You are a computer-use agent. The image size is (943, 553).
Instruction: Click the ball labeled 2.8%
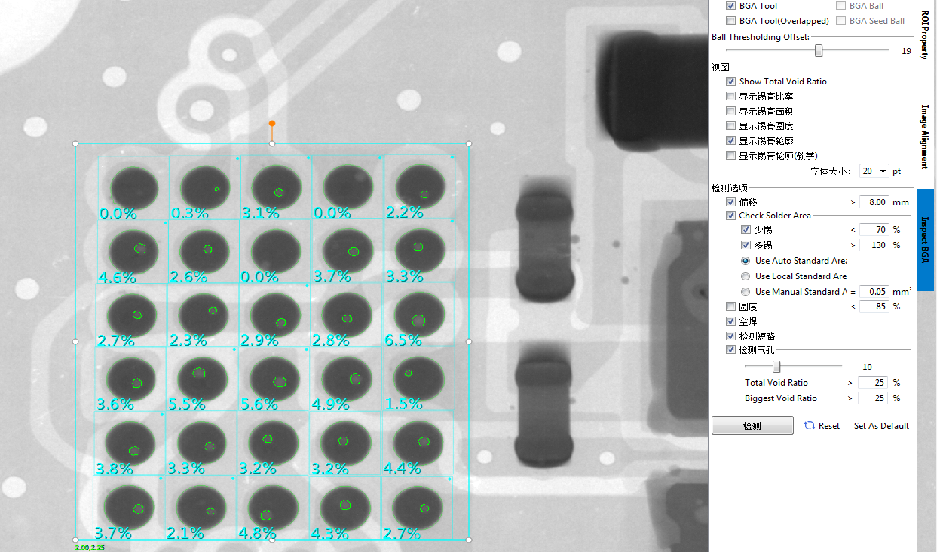coord(348,316)
